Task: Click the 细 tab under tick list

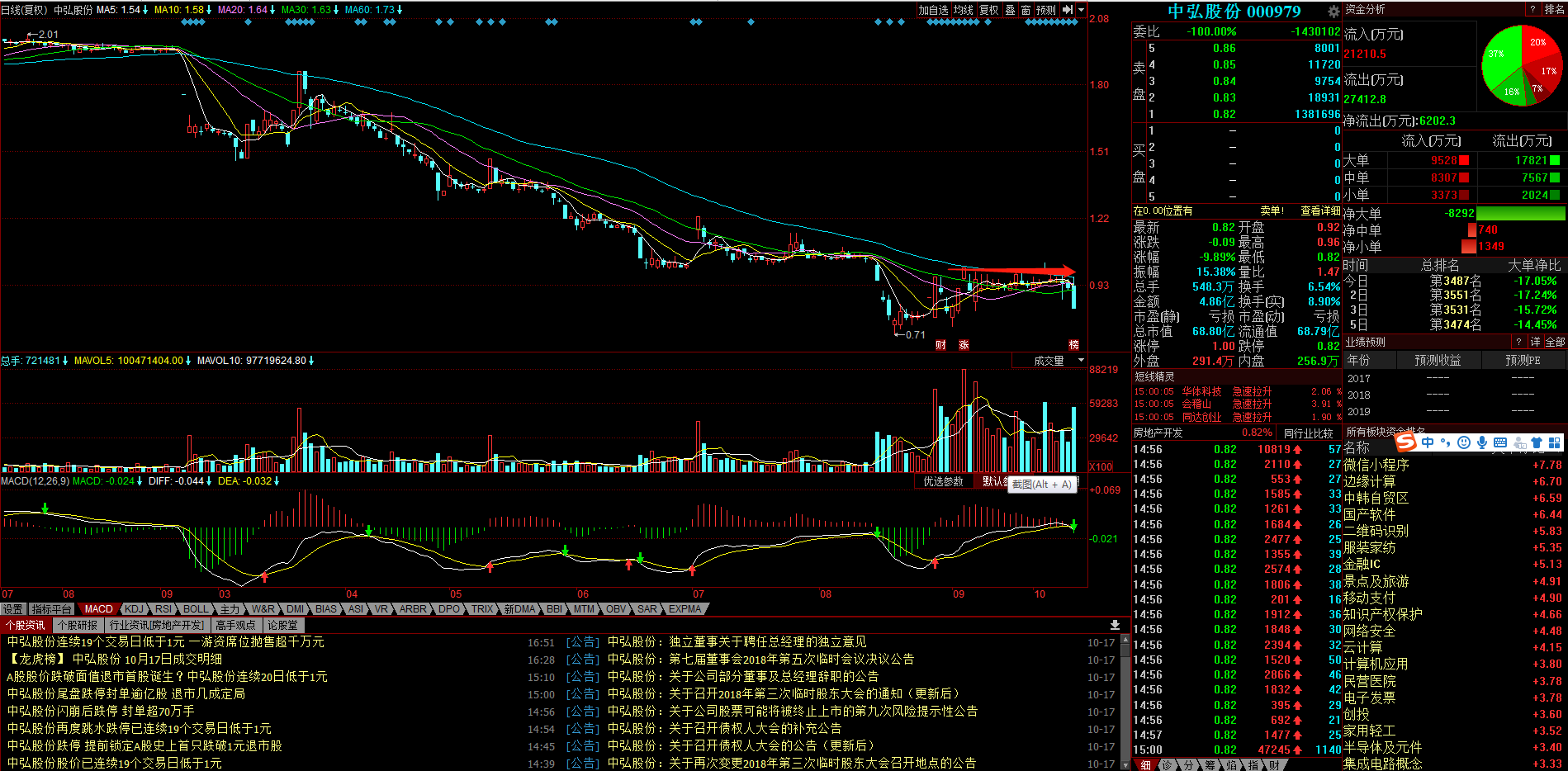Action: [x=1146, y=765]
